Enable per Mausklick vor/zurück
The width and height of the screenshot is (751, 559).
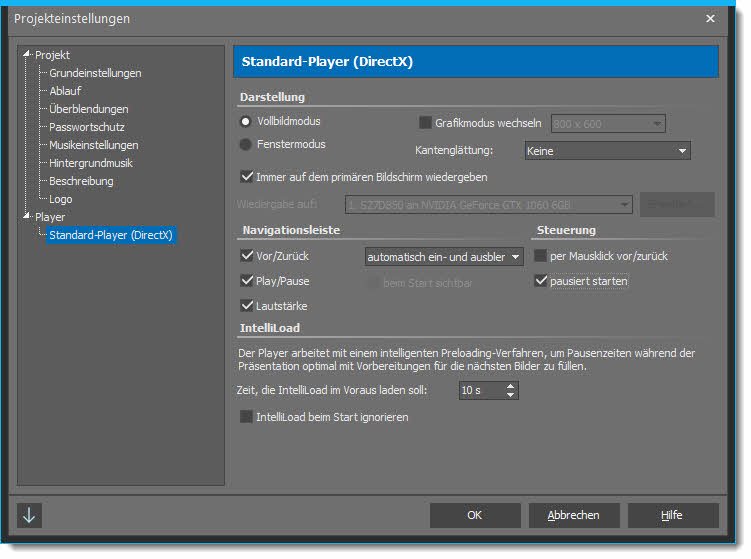click(x=541, y=256)
